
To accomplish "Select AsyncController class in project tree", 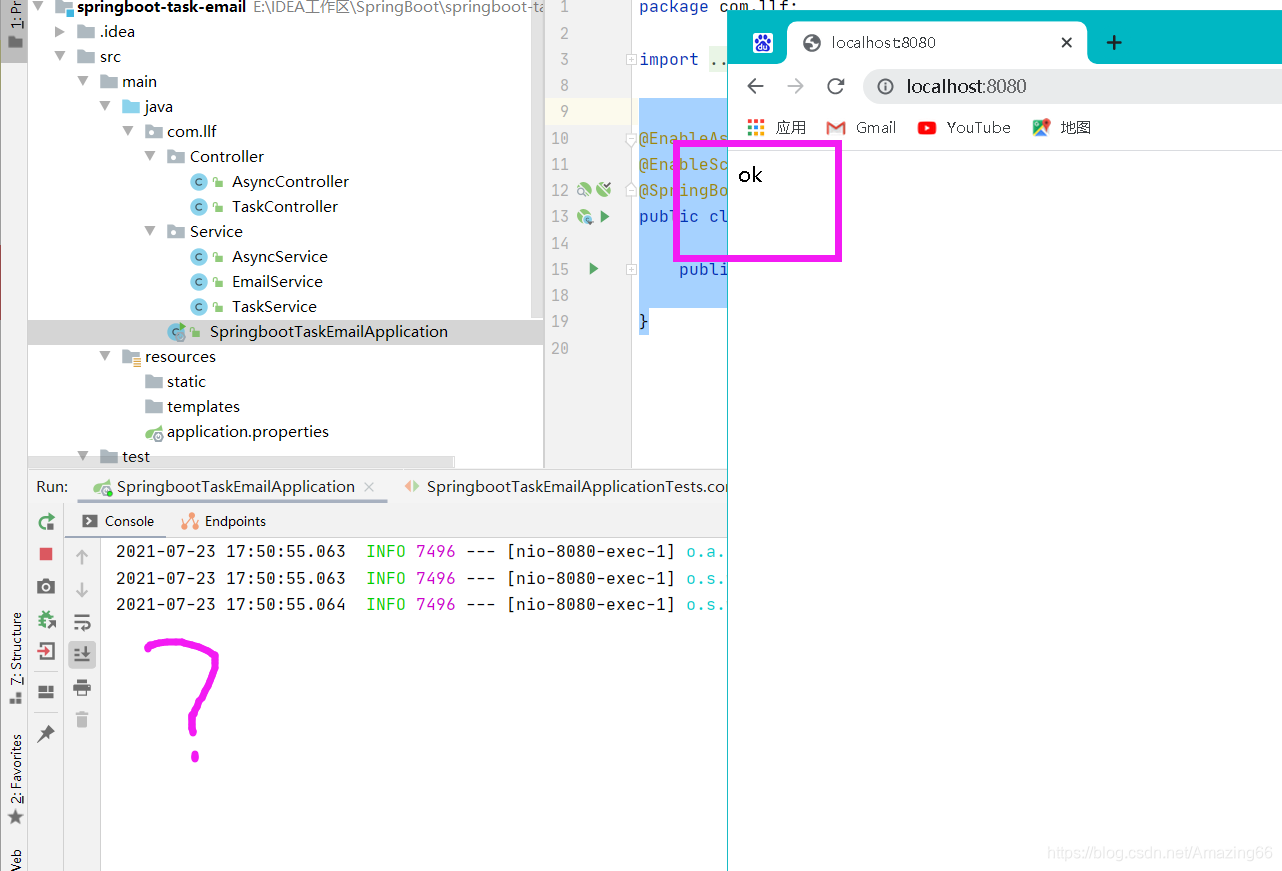I will pyautogui.click(x=290, y=181).
